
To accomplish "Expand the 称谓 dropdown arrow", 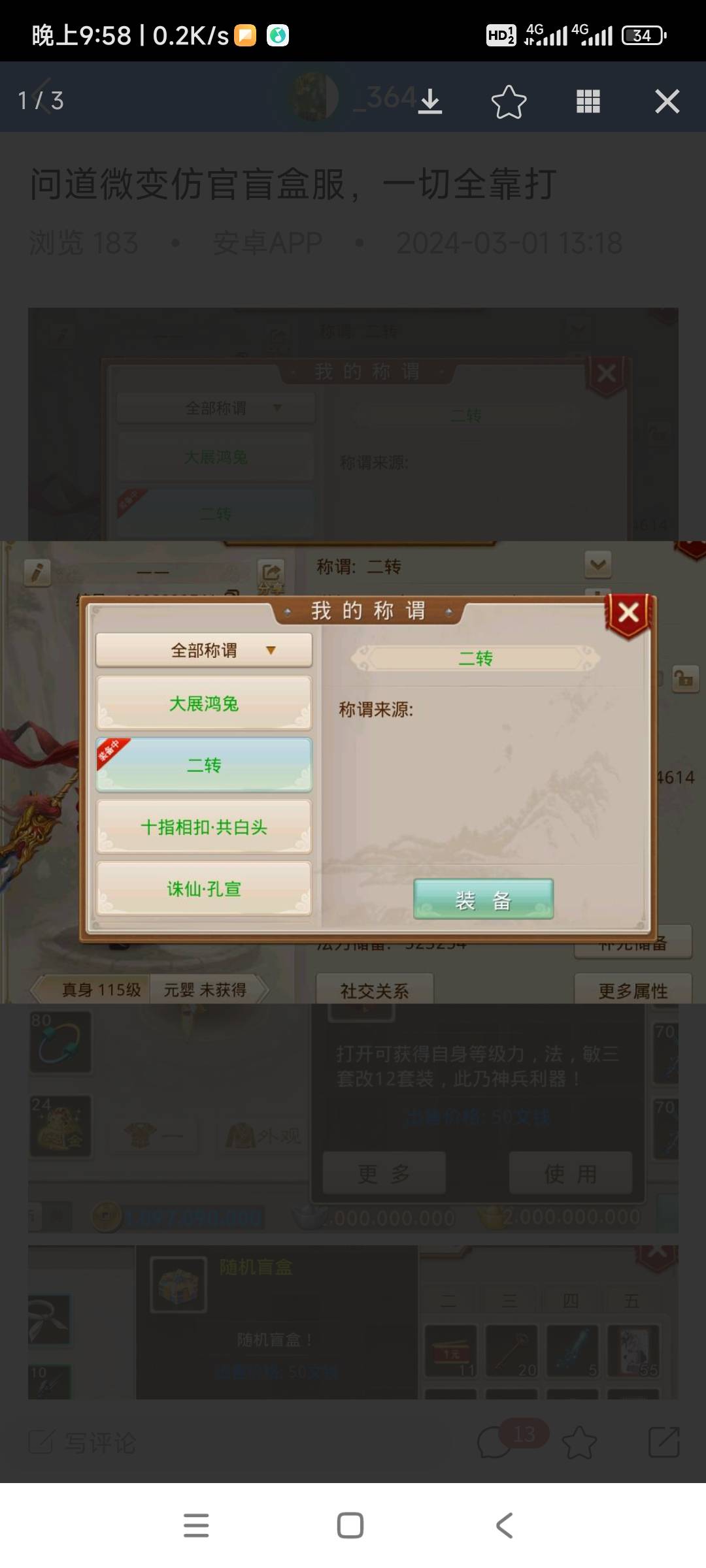I will (598, 565).
